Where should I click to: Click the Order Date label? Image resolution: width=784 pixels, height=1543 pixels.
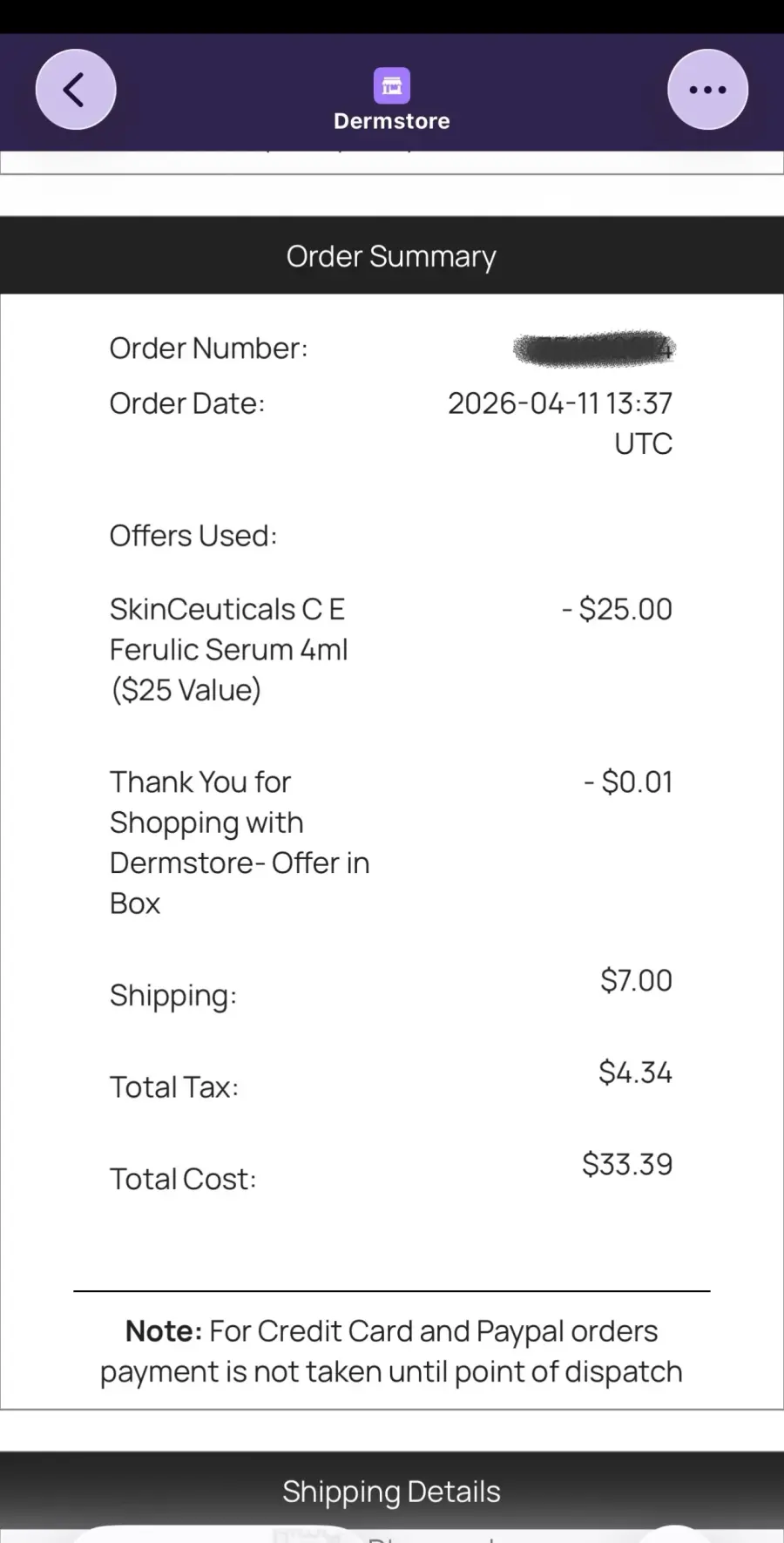tap(186, 403)
